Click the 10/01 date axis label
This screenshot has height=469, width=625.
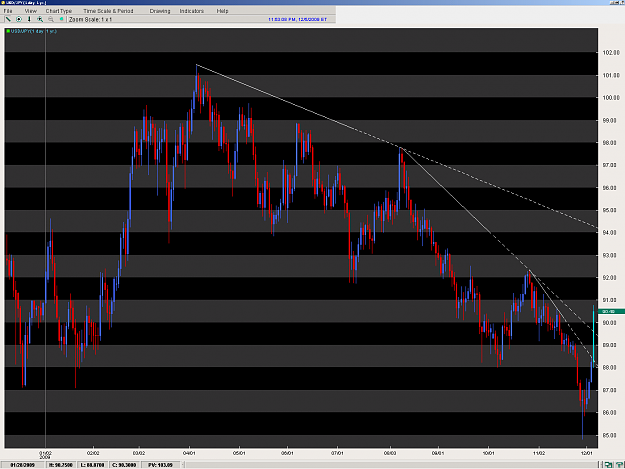488,453
